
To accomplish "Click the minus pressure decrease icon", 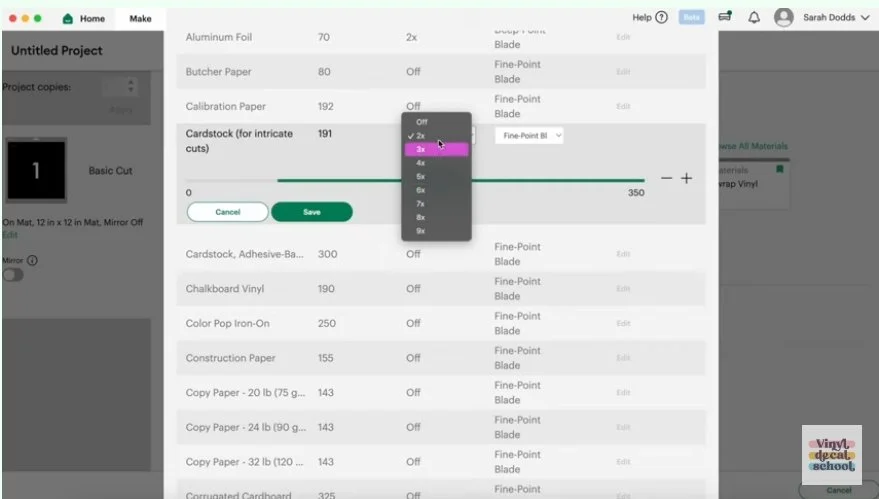I will pos(666,178).
